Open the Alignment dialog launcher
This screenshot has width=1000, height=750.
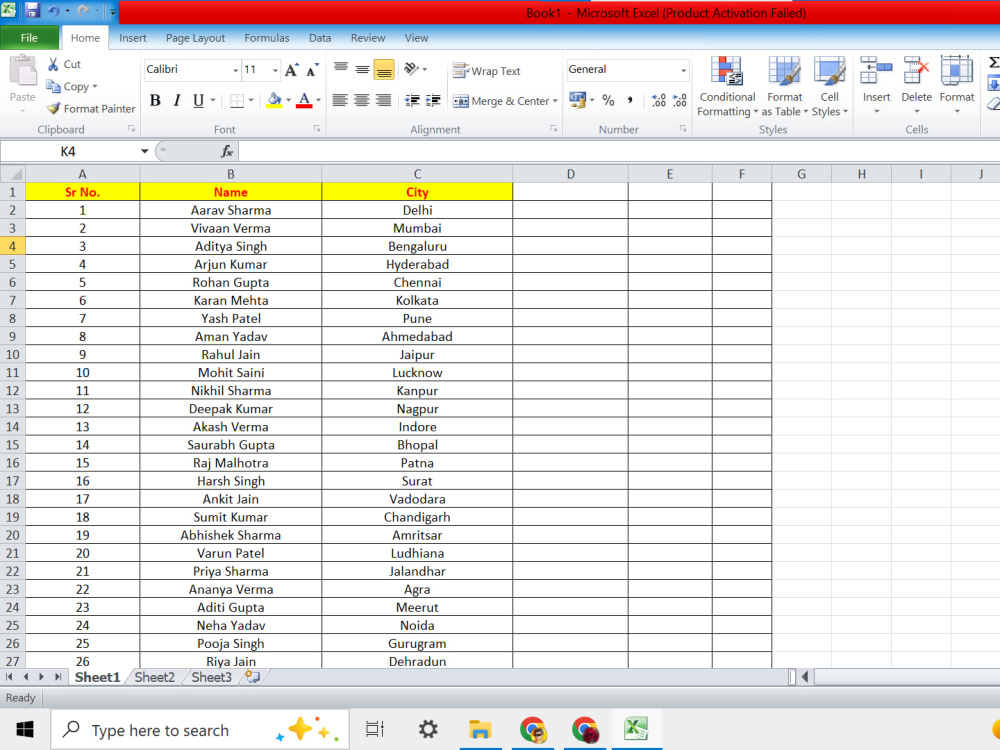[554, 129]
